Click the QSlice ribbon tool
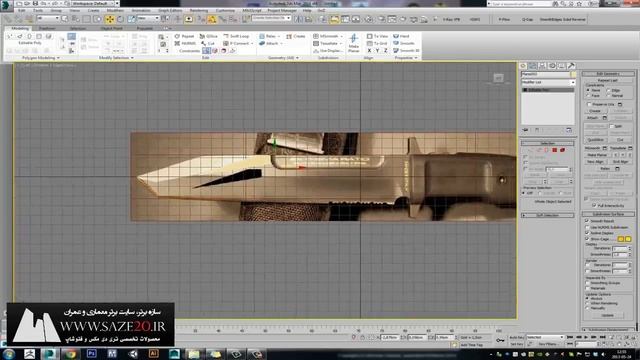The height and width of the screenshot is (360, 640). [x=209, y=36]
